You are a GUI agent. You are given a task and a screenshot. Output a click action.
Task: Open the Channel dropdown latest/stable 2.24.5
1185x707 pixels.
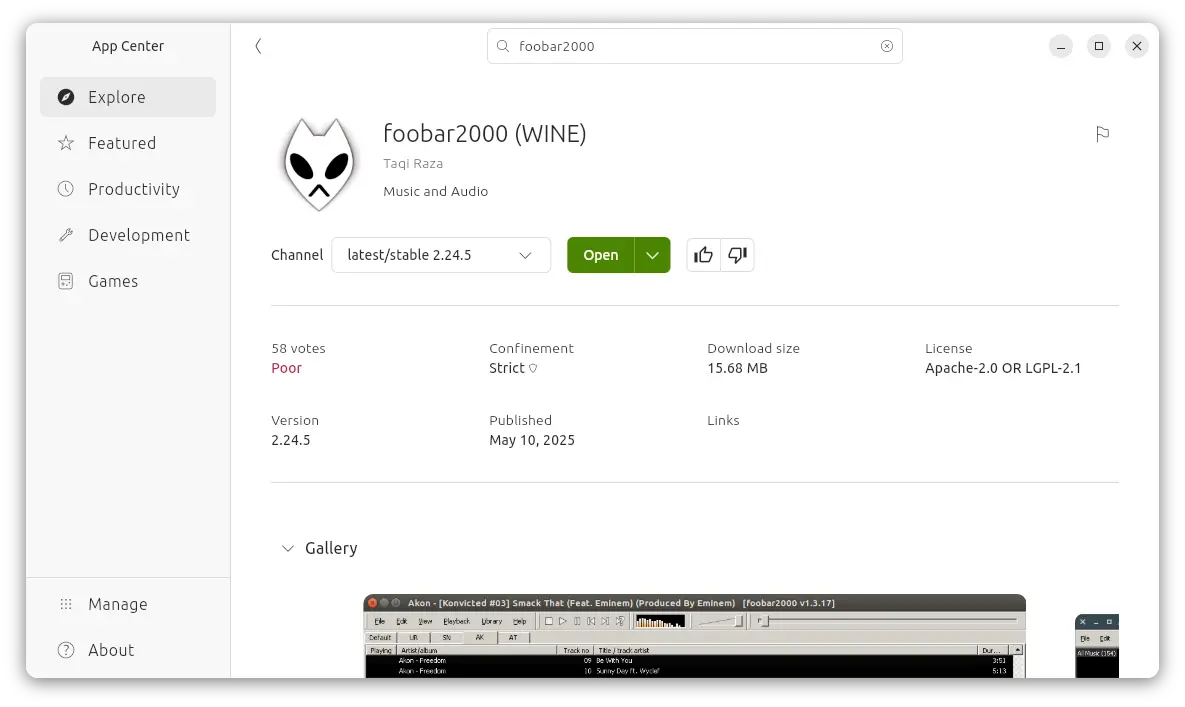point(441,255)
